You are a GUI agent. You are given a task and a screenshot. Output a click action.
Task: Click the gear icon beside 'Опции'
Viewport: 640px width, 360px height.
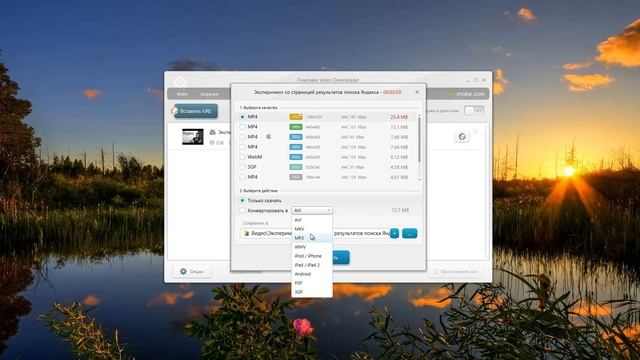(x=183, y=271)
